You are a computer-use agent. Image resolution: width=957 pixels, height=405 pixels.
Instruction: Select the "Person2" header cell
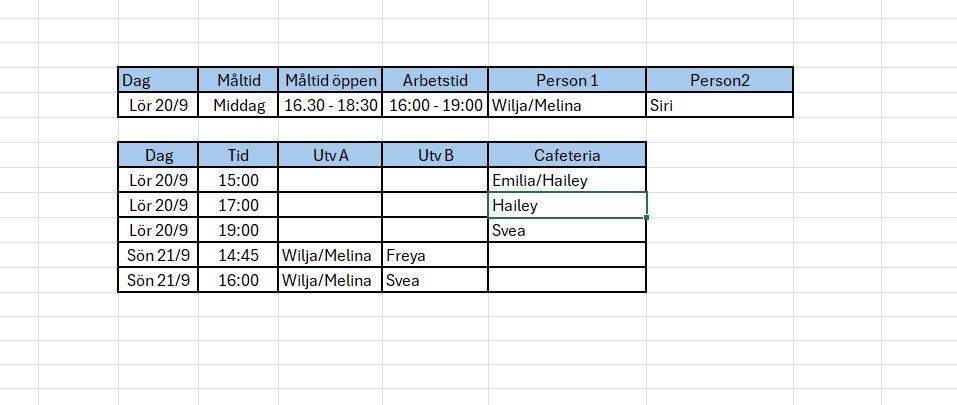719,80
